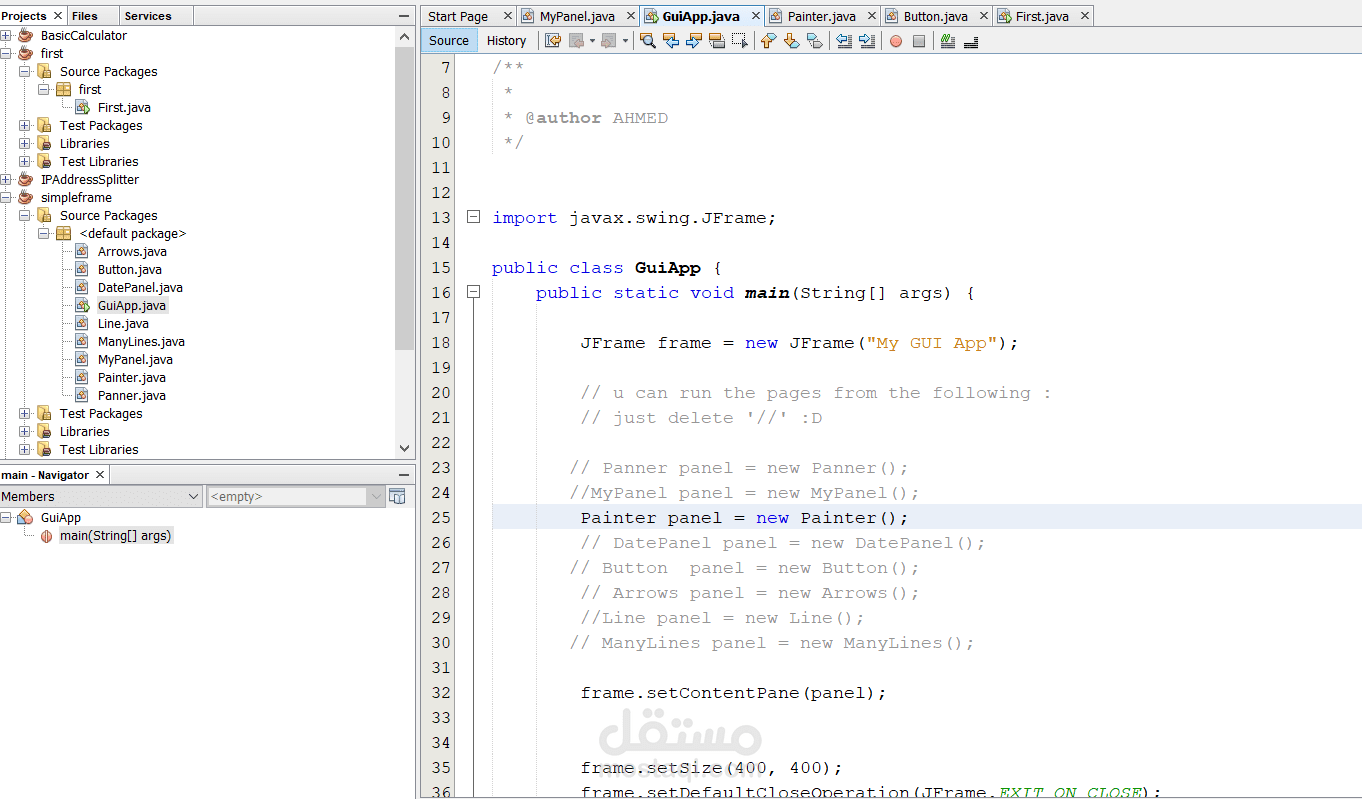Click GuiApp class icon in Navigator
The height and width of the screenshot is (799, 1362).
point(26,517)
